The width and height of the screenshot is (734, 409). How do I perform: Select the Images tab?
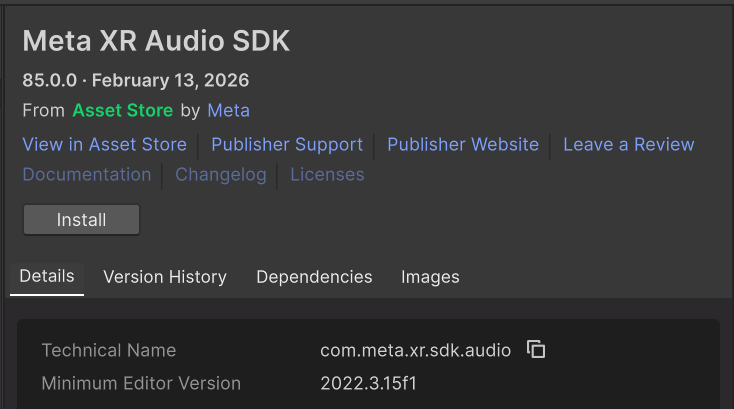(x=430, y=277)
